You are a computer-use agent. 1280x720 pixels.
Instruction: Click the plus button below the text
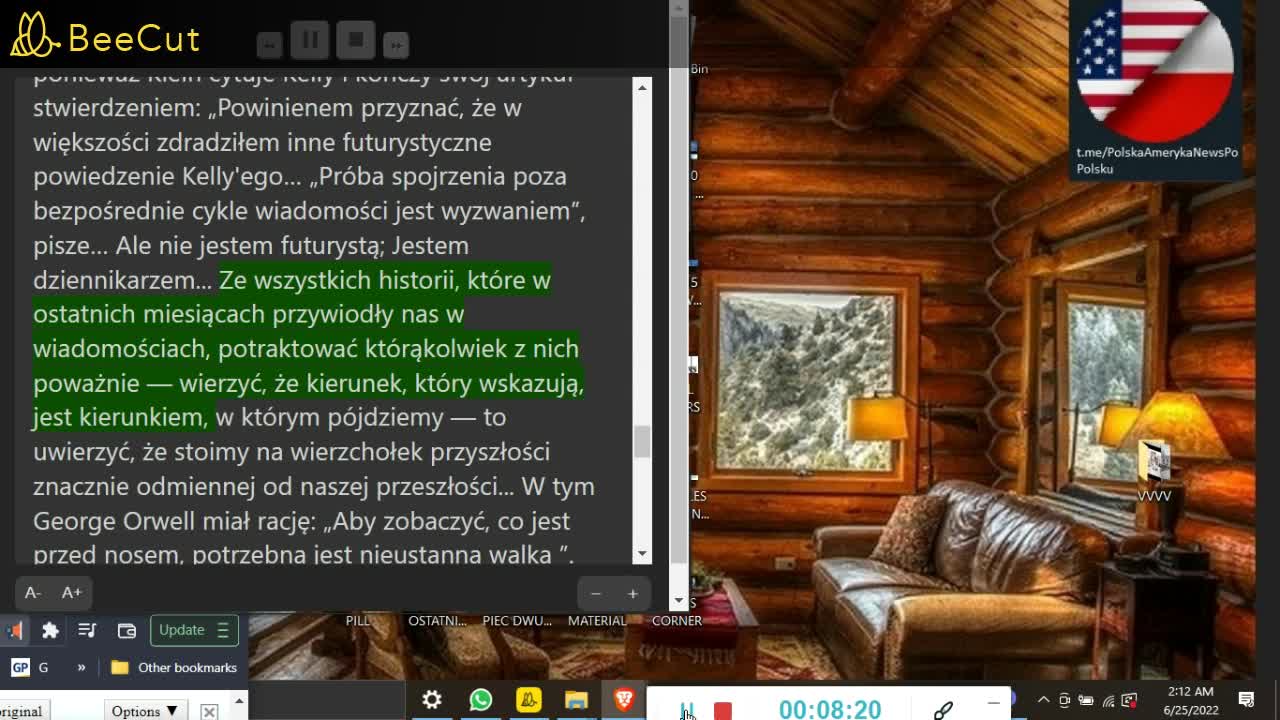(x=632, y=594)
